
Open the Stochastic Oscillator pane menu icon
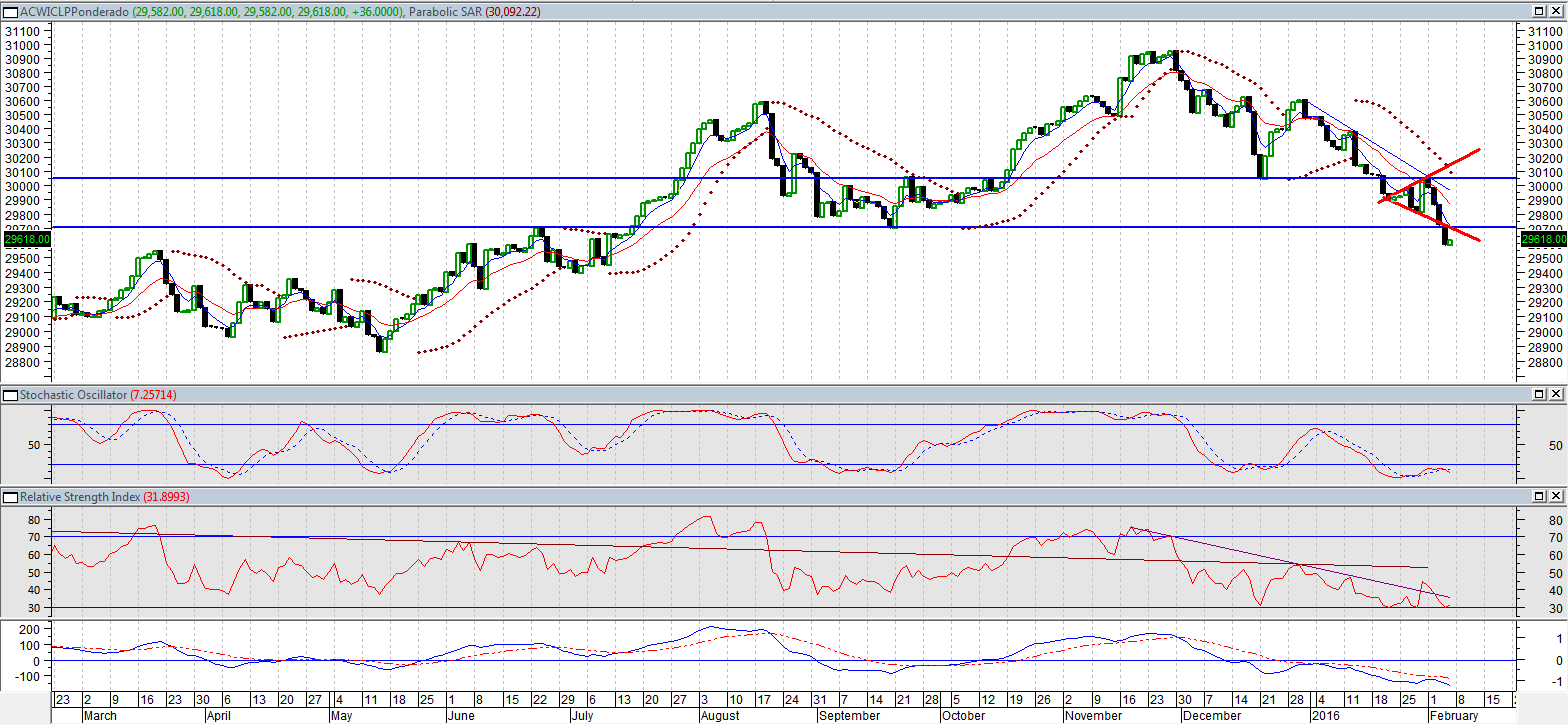point(10,396)
